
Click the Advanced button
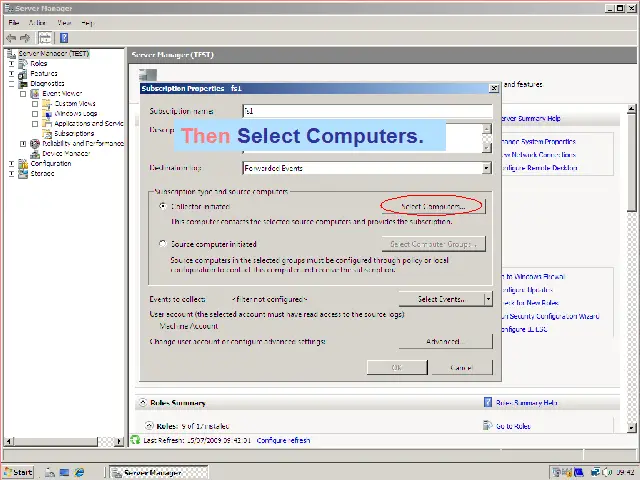tap(445, 341)
